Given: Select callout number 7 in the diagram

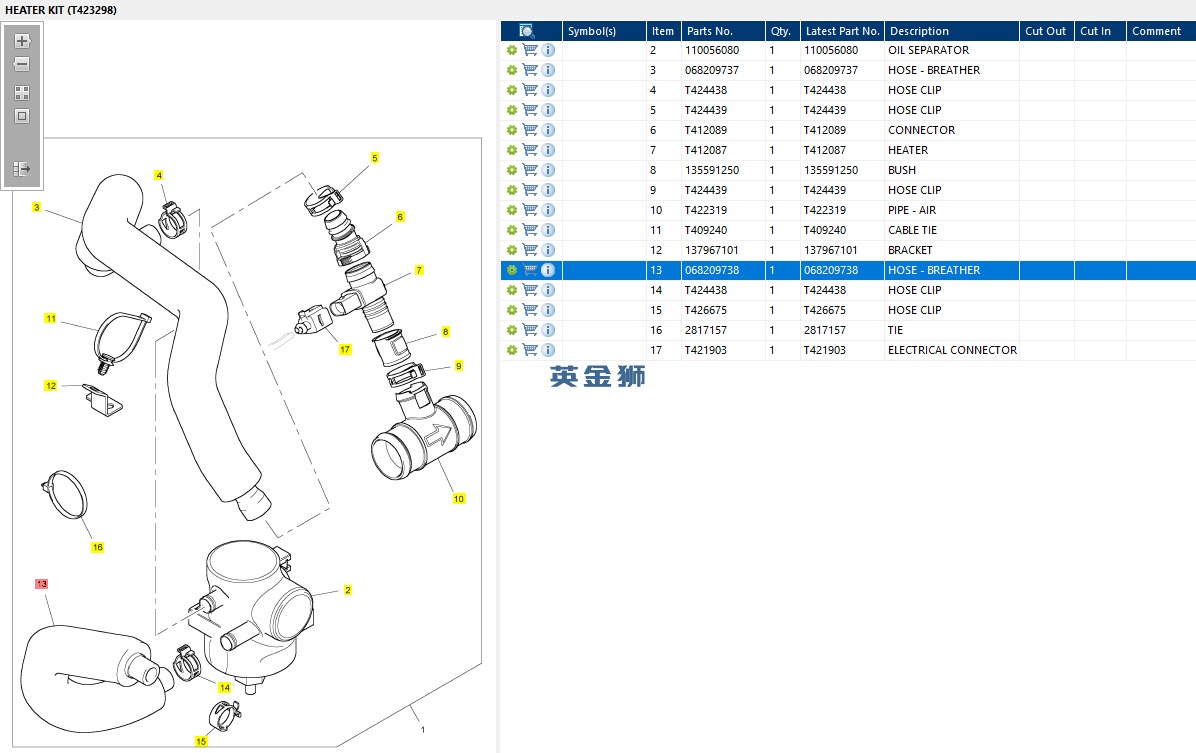Looking at the screenshot, I should 419,270.
